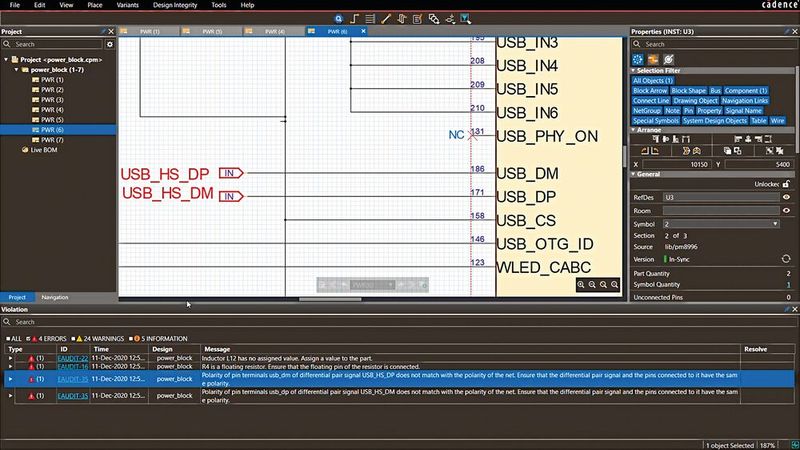The height and width of the screenshot is (450, 800).
Task: Click the zoom in magnifier on canvas
Action: point(581,285)
